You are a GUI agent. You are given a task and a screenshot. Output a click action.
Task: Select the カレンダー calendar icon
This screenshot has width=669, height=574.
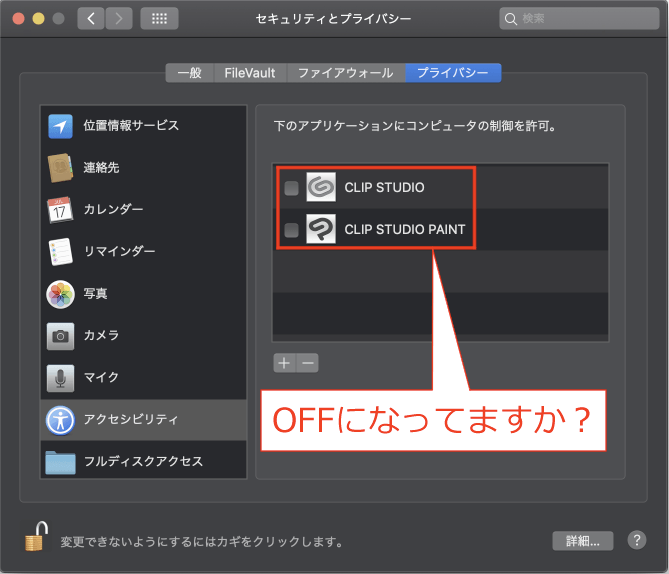(60, 210)
